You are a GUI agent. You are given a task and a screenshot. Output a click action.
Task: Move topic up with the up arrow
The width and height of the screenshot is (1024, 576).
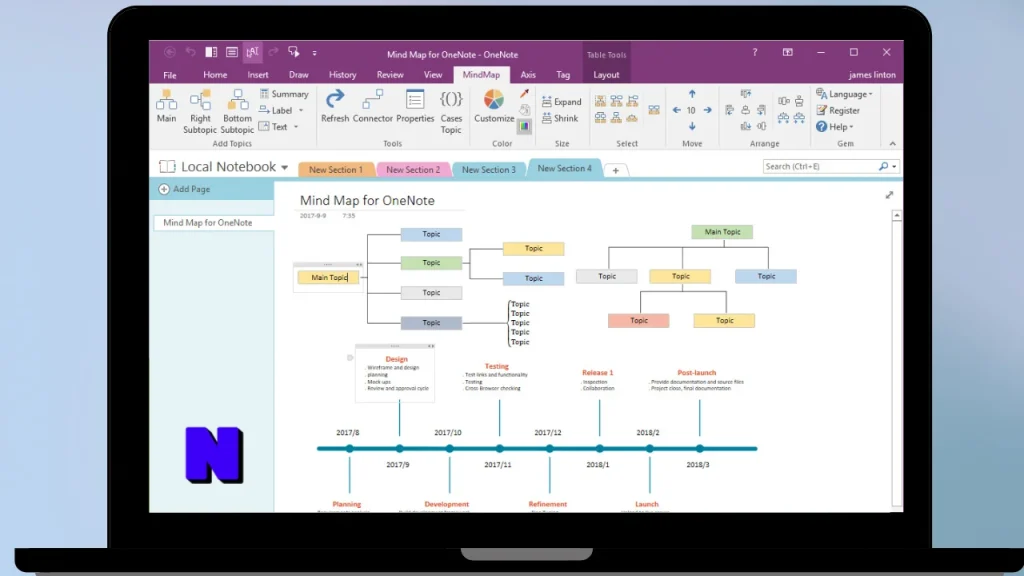pos(692,94)
